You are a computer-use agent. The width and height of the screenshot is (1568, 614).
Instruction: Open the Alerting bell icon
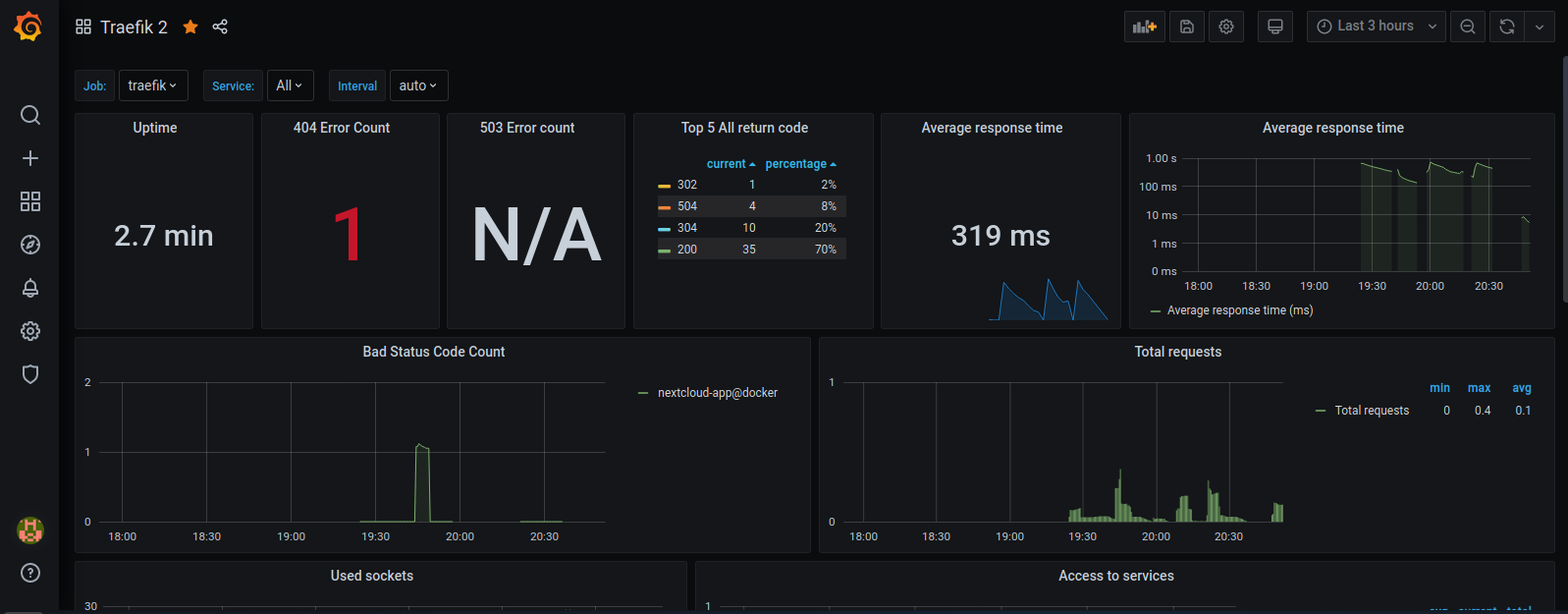point(30,288)
